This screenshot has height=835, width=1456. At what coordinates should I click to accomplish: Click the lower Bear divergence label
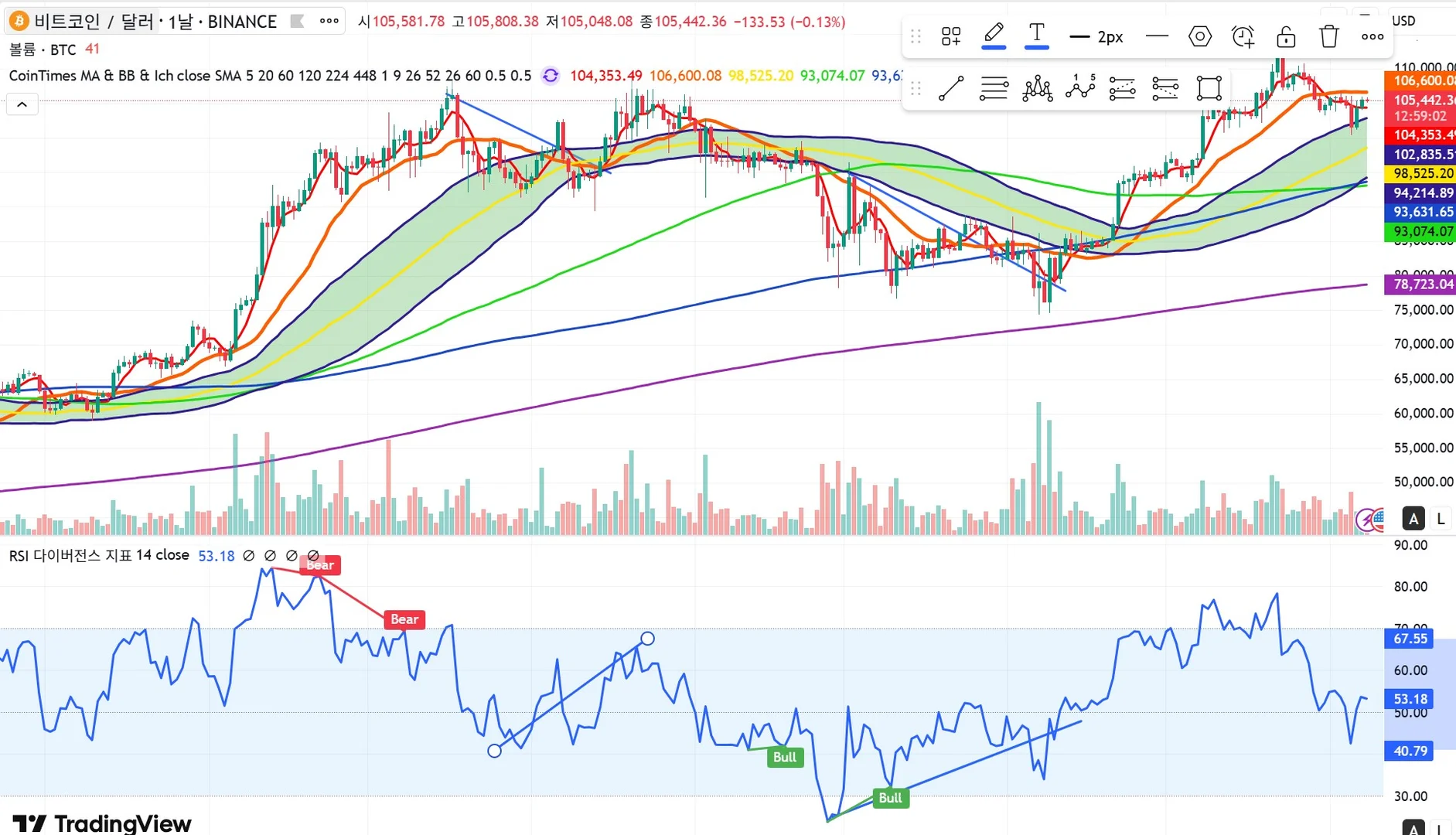(404, 619)
